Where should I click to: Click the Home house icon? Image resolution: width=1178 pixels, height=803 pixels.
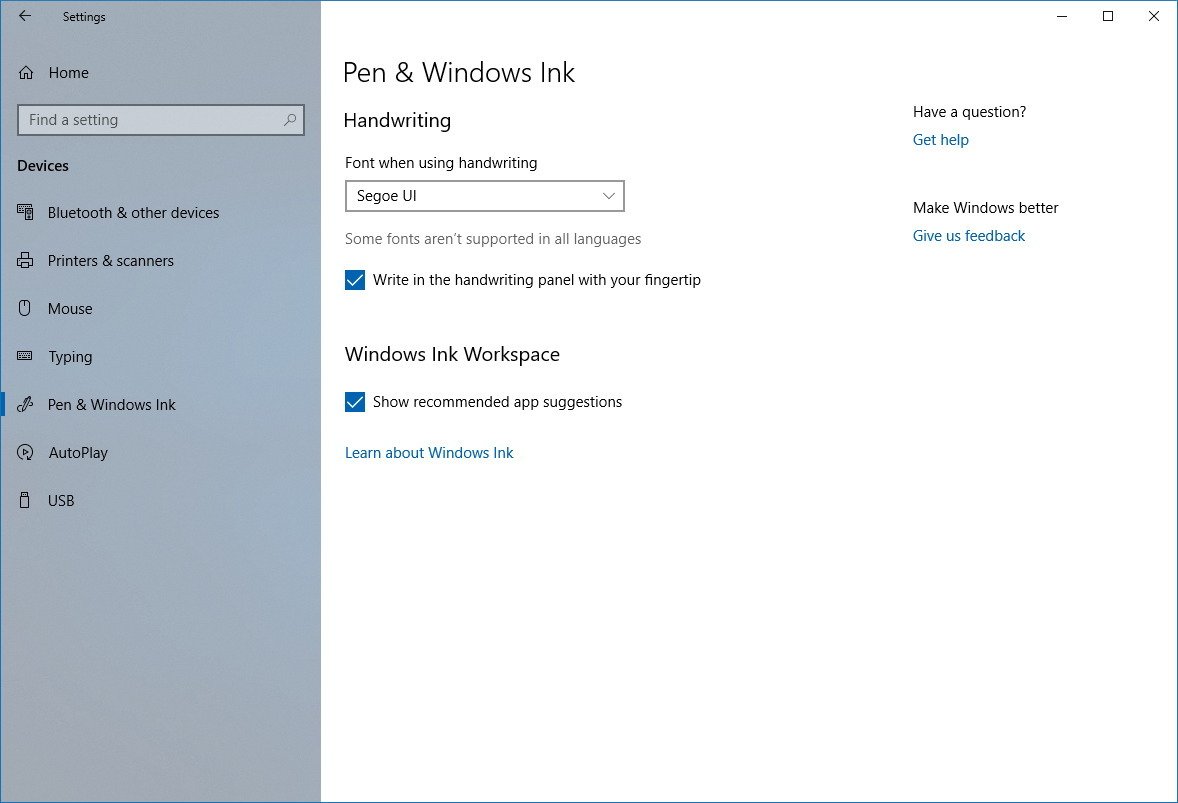pyautogui.click(x=26, y=73)
